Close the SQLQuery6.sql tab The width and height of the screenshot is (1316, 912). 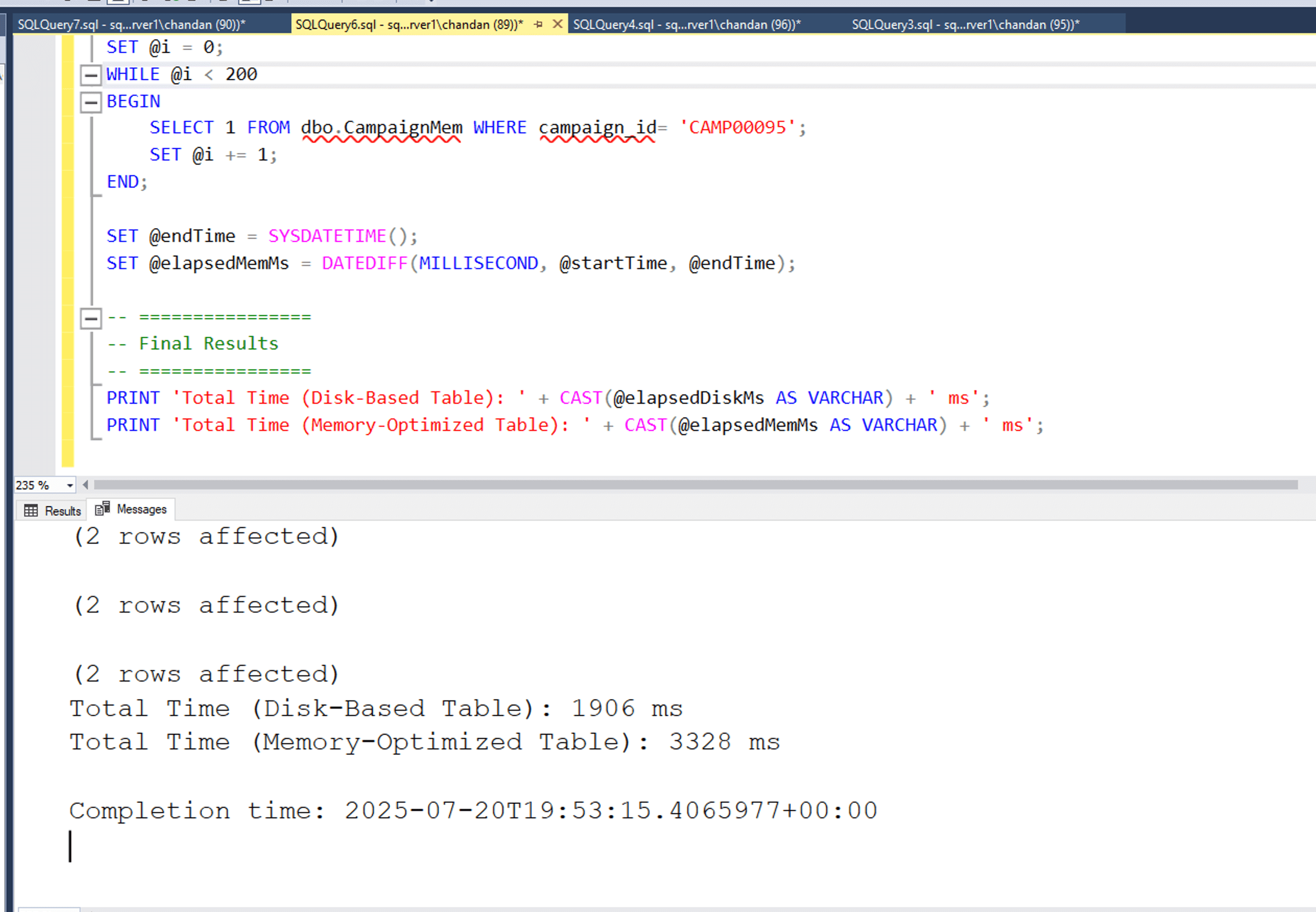point(558,24)
